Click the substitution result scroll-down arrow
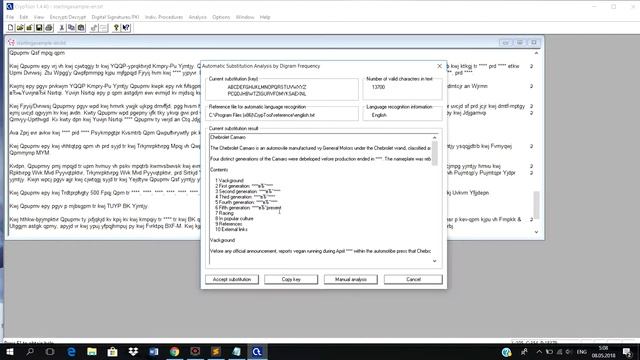This screenshot has height=360, width=640. (435, 261)
